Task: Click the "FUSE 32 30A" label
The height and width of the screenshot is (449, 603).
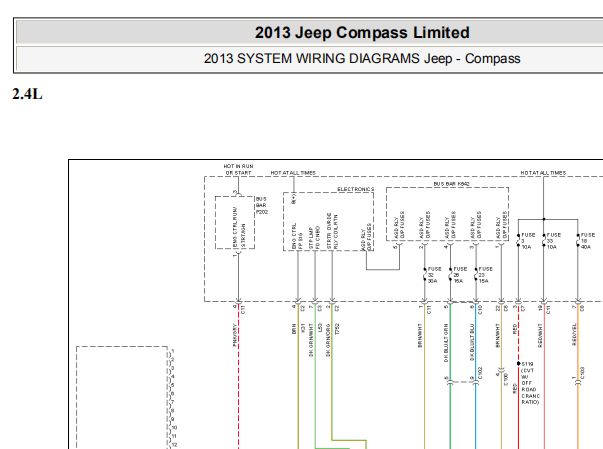Action: coord(434,275)
